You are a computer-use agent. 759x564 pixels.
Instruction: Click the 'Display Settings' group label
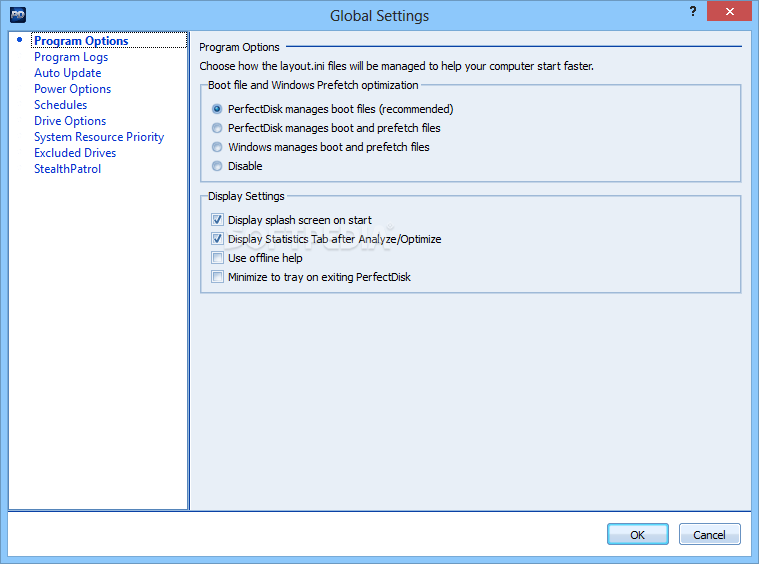click(x=246, y=196)
